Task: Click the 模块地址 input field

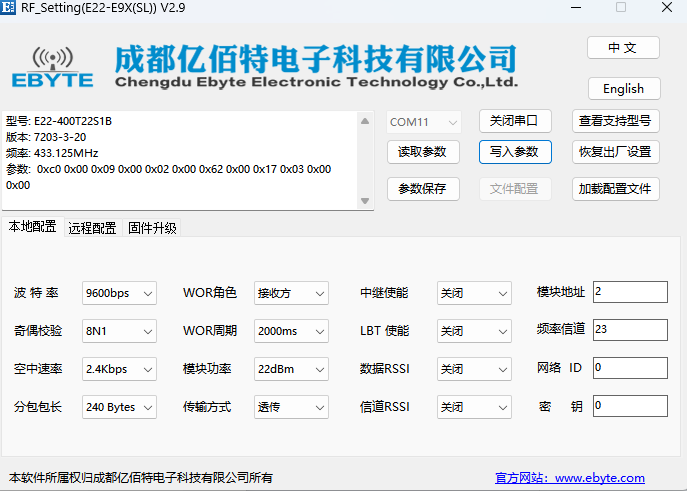Action: click(x=630, y=292)
